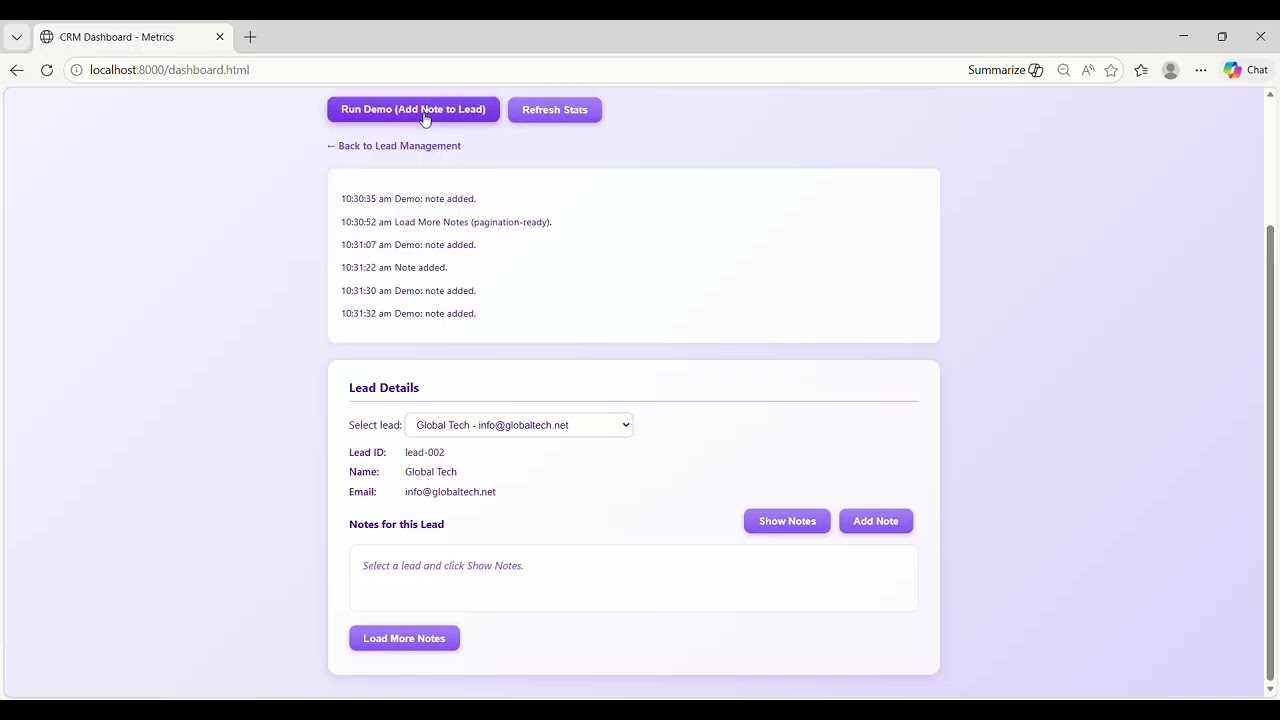Screen dimensions: 1280x720
Task: Select log entry "10:31:30 am Demo: note added."
Action: tap(408, 291)
